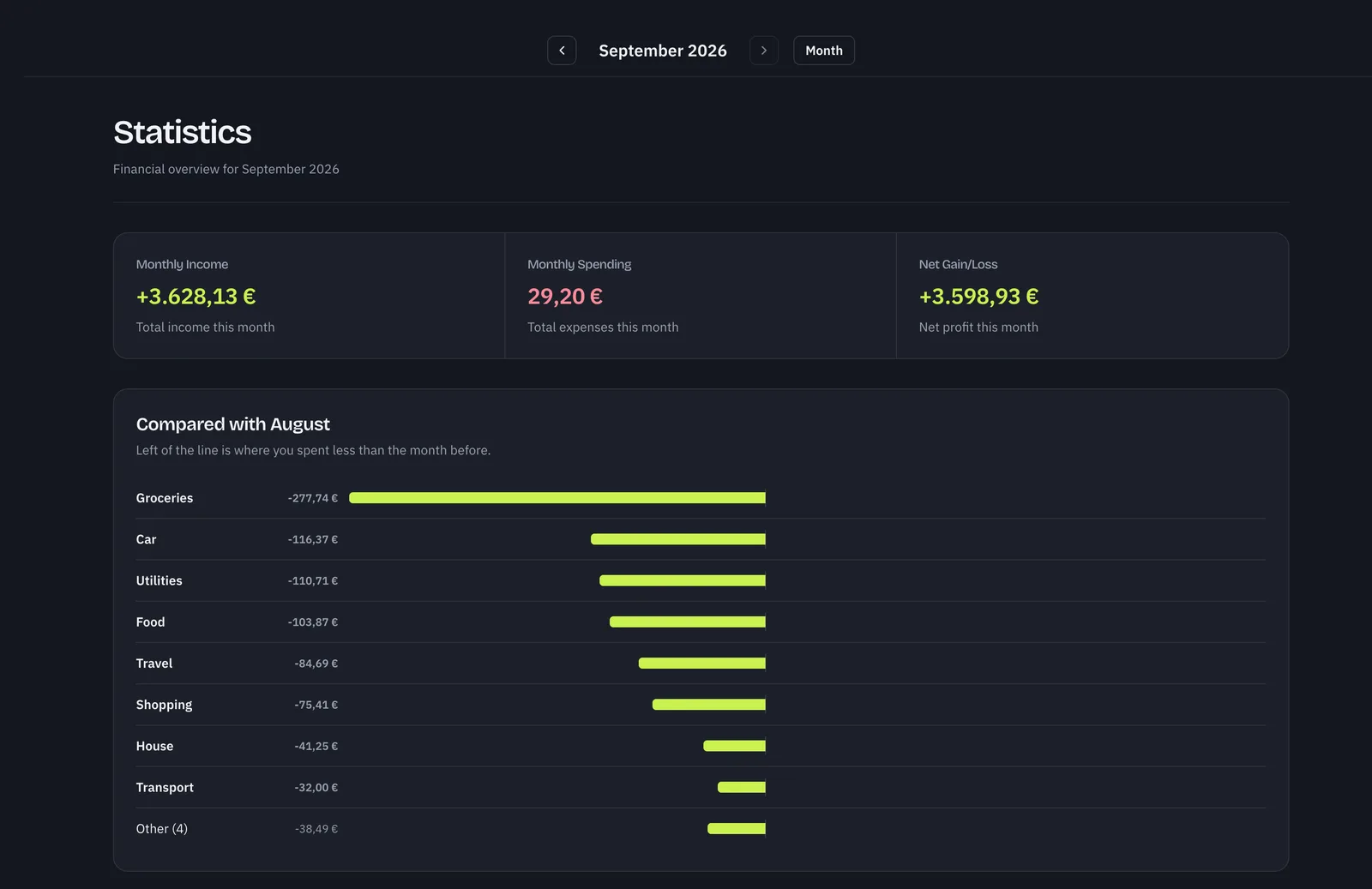
Task: Click the -84,69 € Travel value
Action: click(x=316, y=663)
